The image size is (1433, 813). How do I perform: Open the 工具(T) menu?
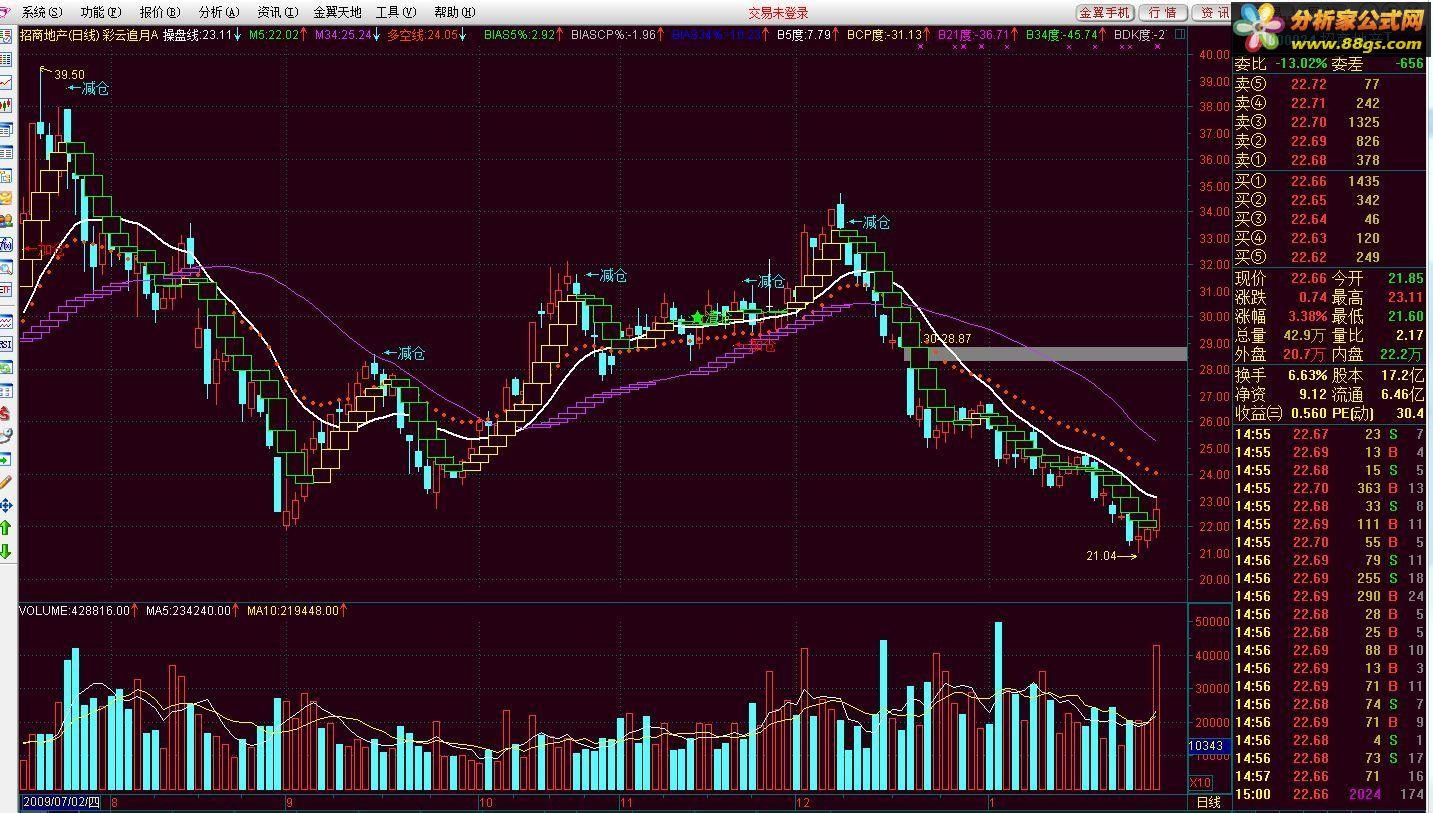click(x=396, y=12)
